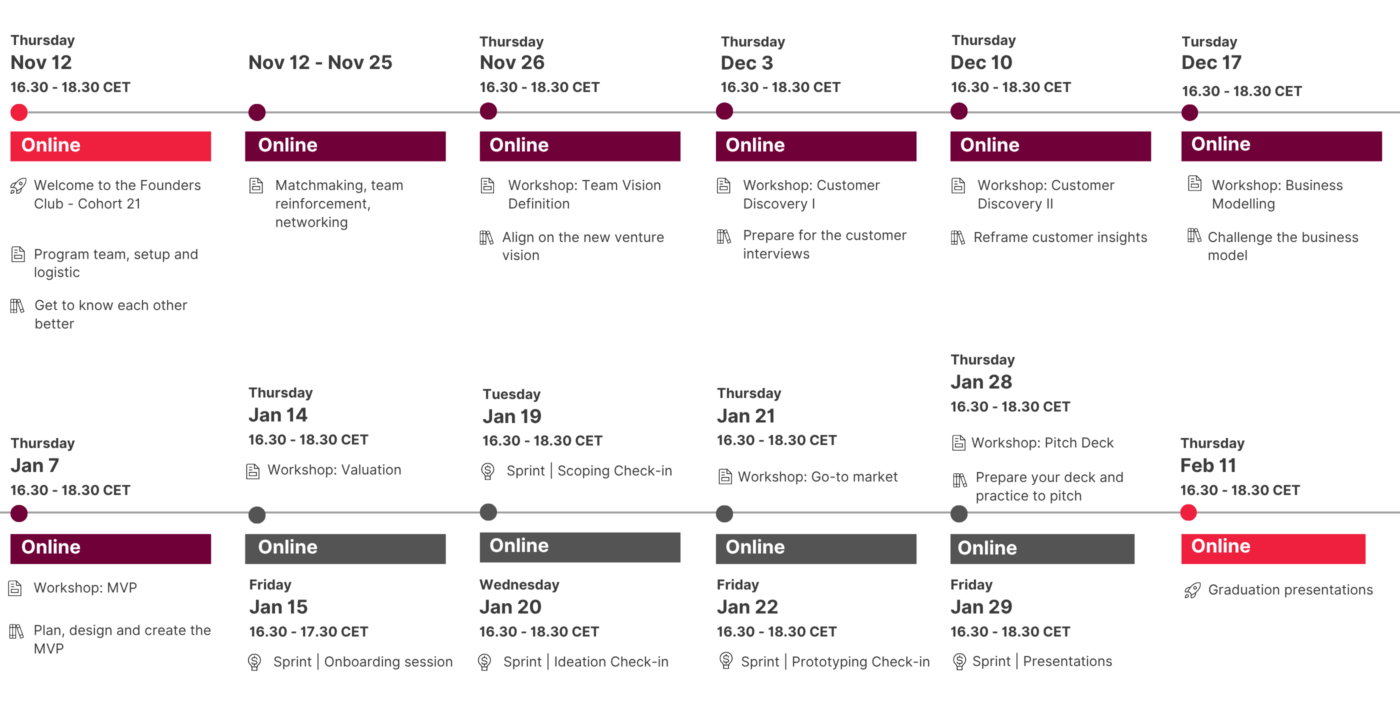The width and height of the screenshot is (1400, 708).
Task: Click the gray Online bar under Jan 19
Action: coord(580,546)
